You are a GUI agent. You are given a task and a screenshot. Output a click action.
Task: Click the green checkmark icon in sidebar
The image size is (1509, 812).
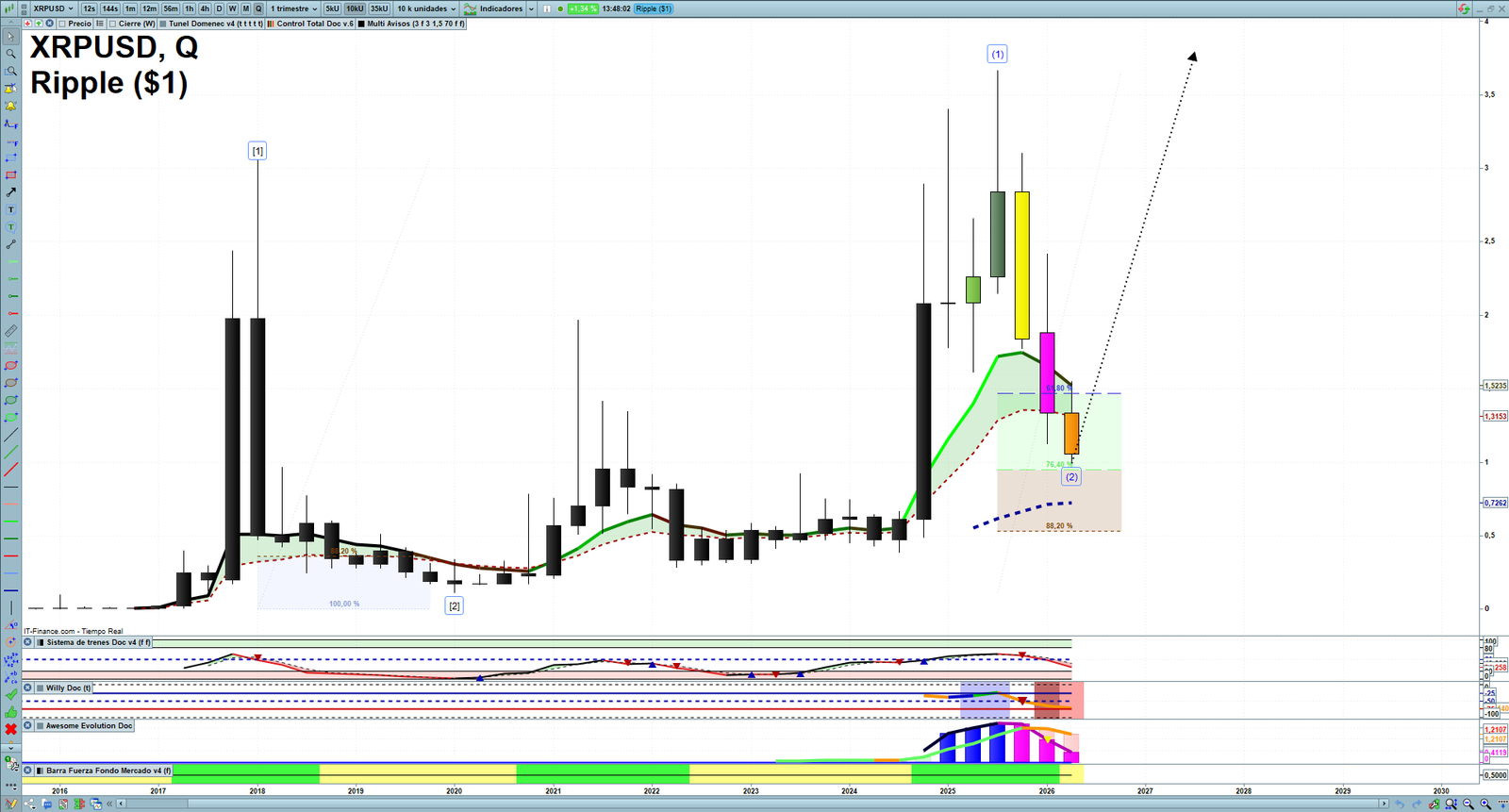coord(11,695)
